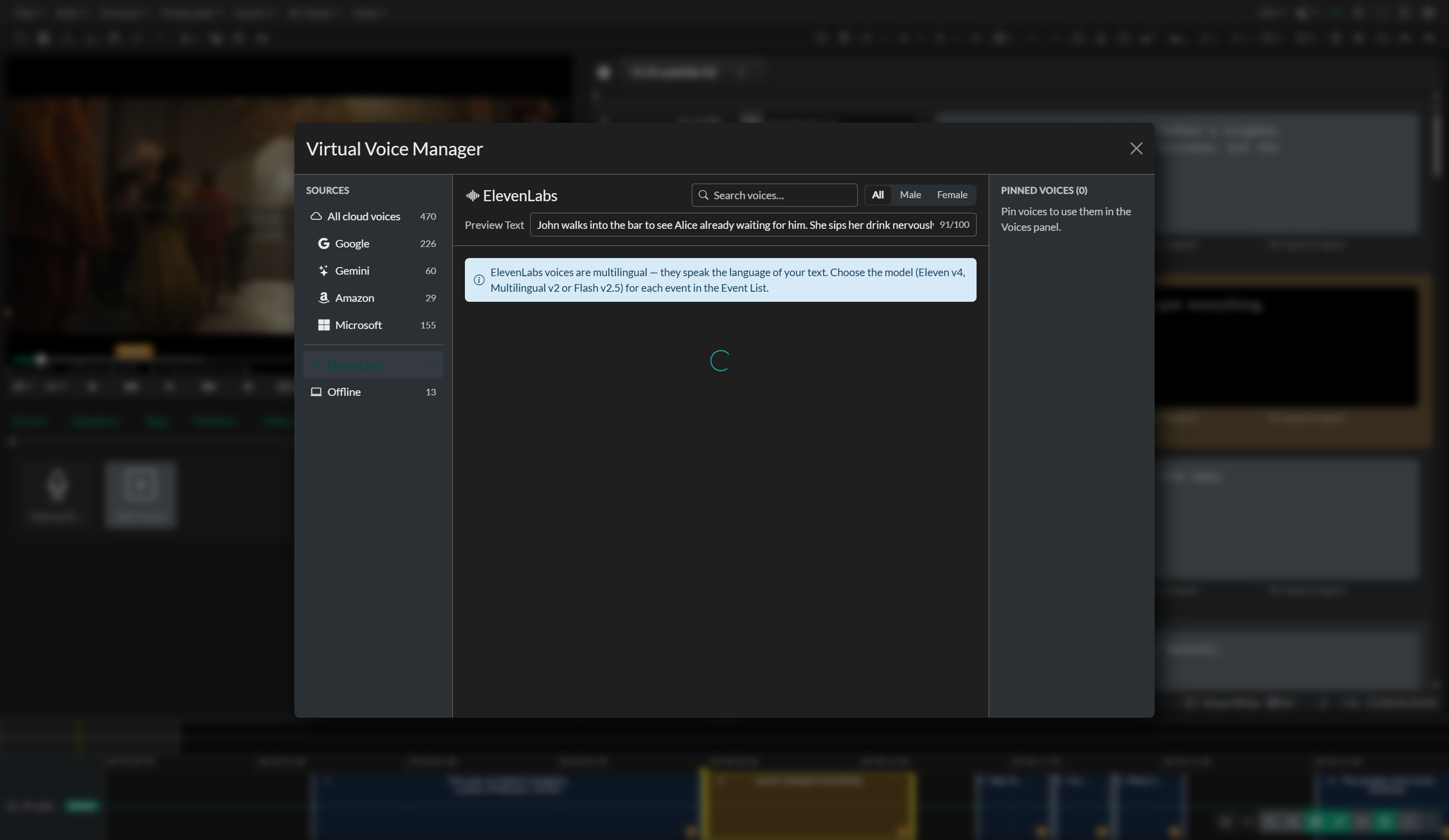
Task: Select All cloud voices source
Action: pyautogui.click(x=373, y=217)
